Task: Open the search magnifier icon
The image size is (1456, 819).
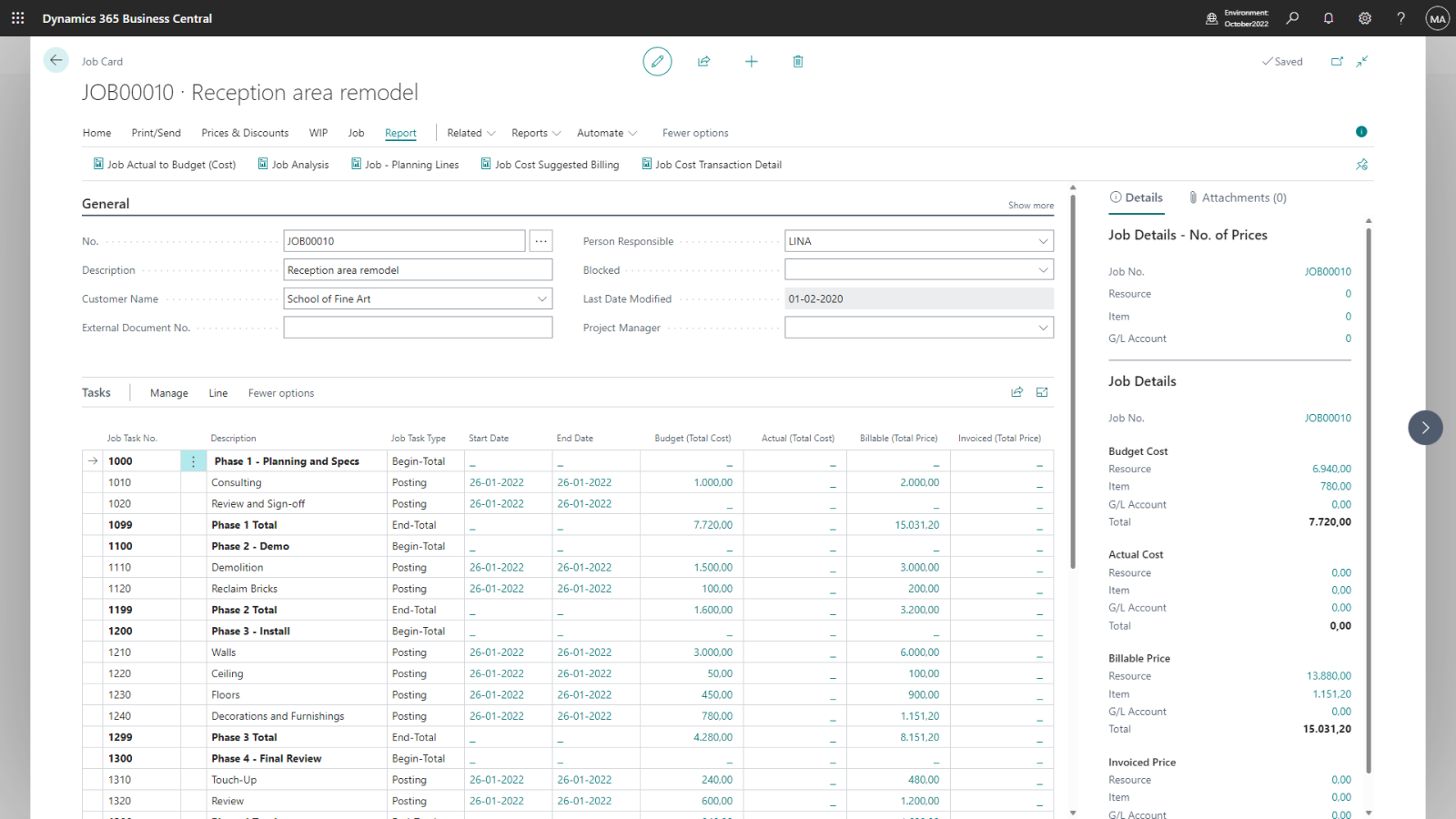Action: click(x=1292, y=18)
